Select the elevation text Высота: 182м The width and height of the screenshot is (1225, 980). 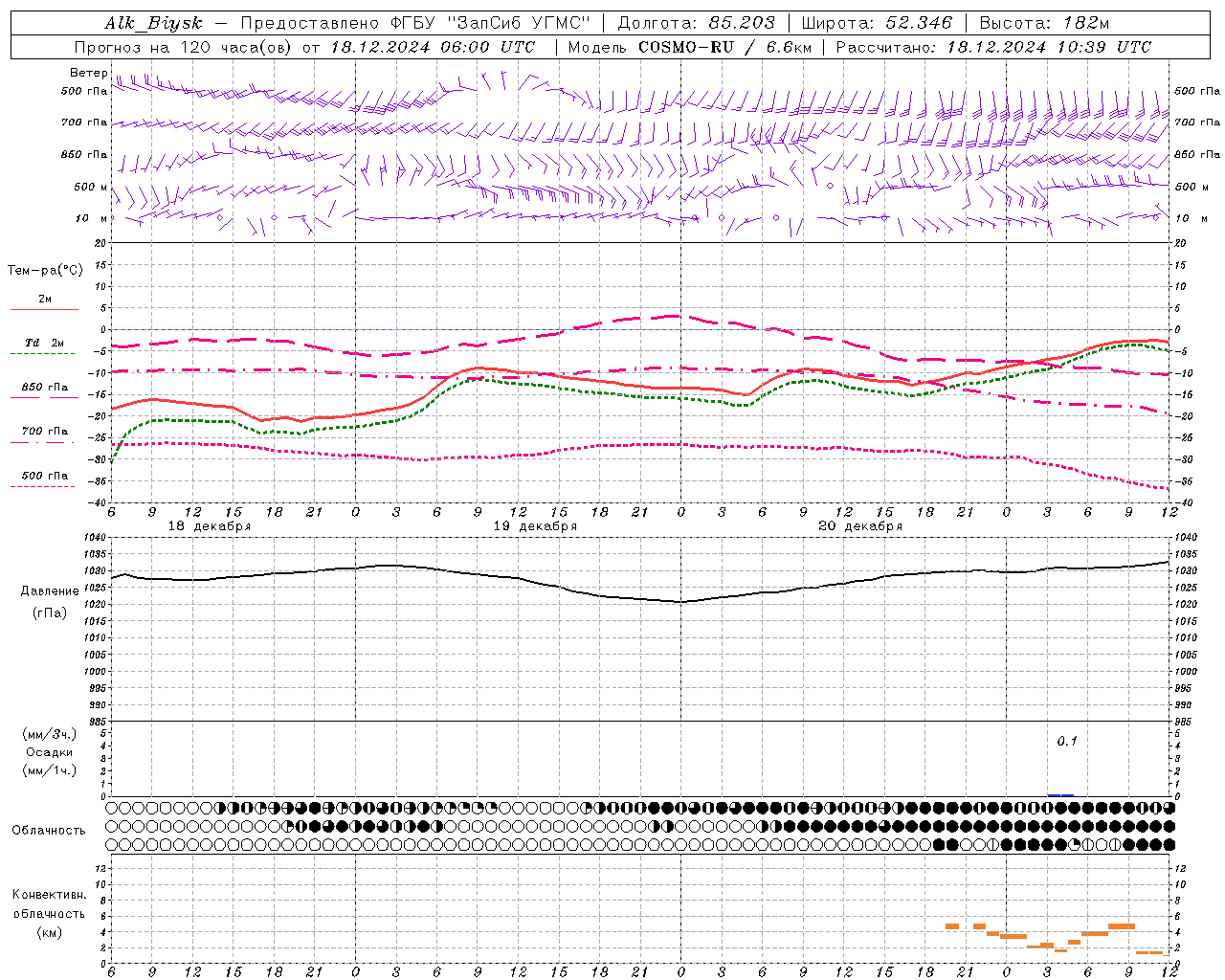click(1044, 23)
